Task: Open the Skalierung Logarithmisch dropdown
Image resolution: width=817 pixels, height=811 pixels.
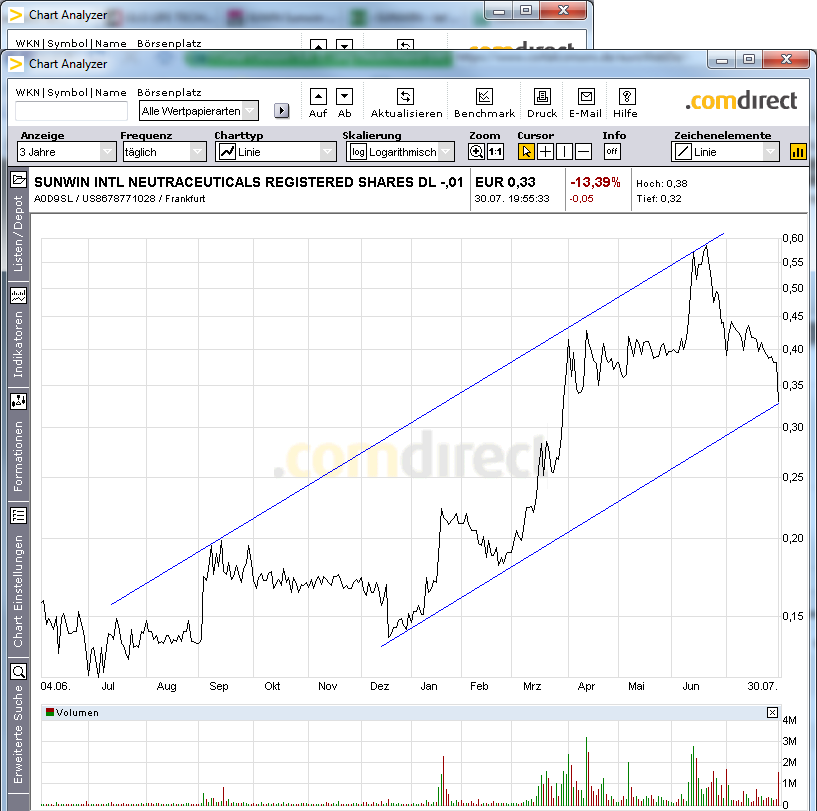Action: pos(400,152)
